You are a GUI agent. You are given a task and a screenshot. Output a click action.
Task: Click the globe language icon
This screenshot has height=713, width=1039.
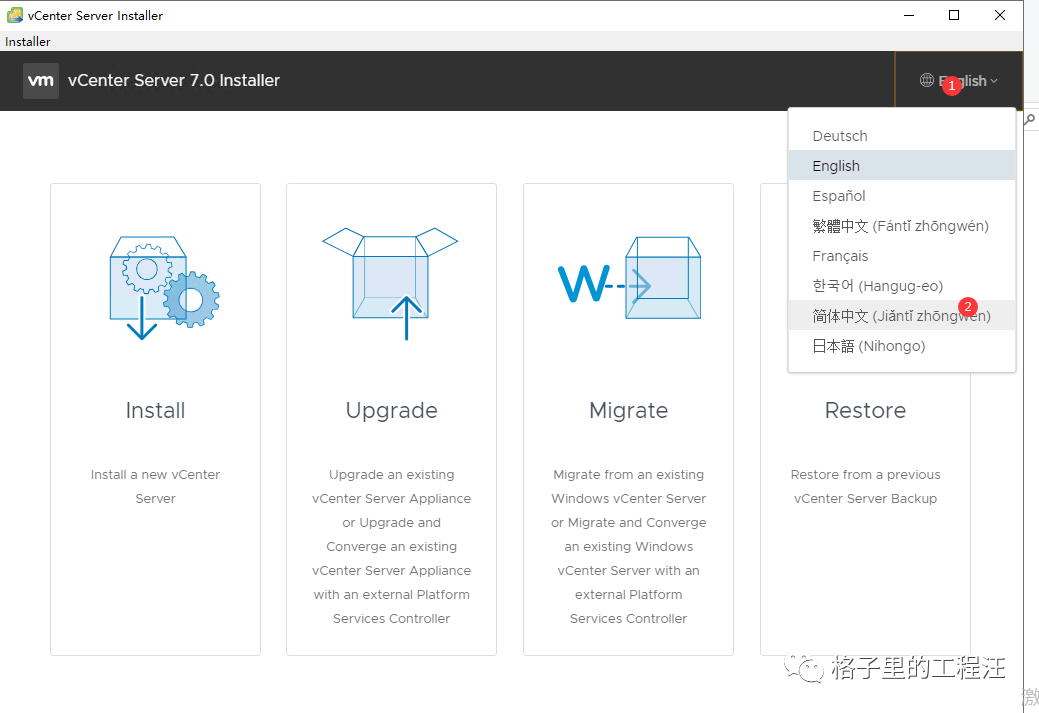pyautogui.click(x=926, y=80)
